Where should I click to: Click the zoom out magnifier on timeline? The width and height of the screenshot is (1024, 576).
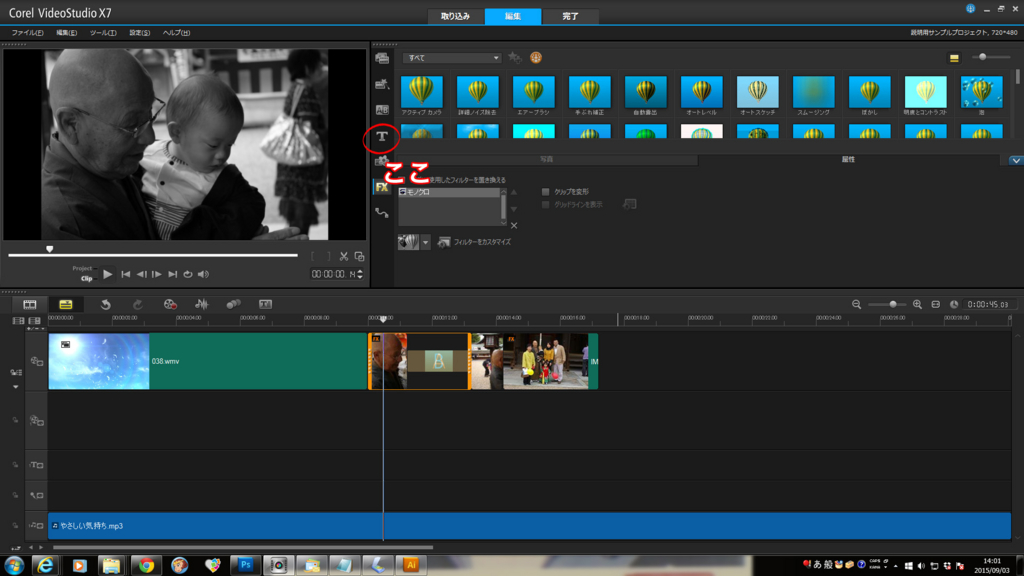856,304
